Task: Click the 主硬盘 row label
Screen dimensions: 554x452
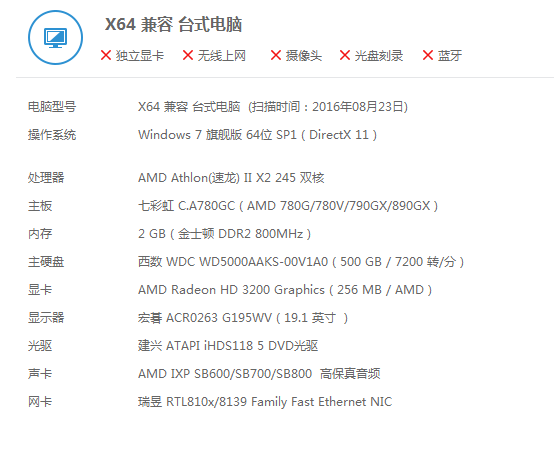Action: coord(46,262)
